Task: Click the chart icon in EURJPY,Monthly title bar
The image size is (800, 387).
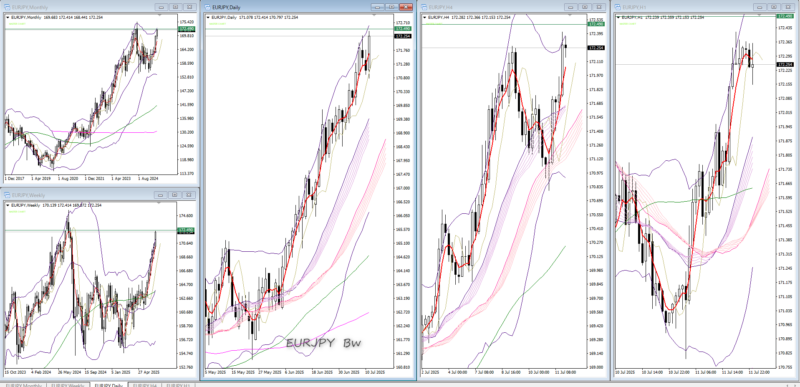Action: coord(7,7)
